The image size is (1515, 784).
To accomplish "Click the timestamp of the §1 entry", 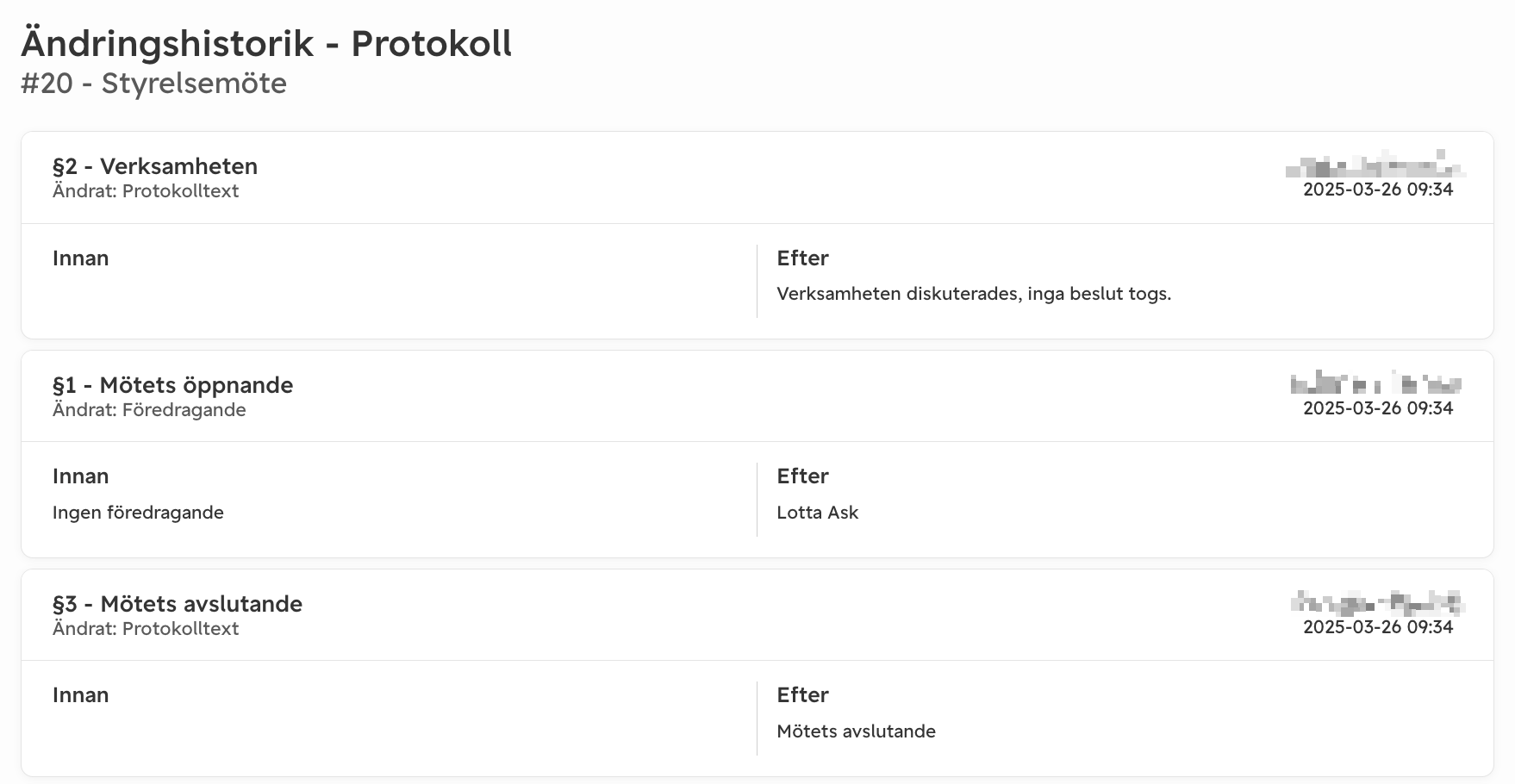I will (1378, 408).
